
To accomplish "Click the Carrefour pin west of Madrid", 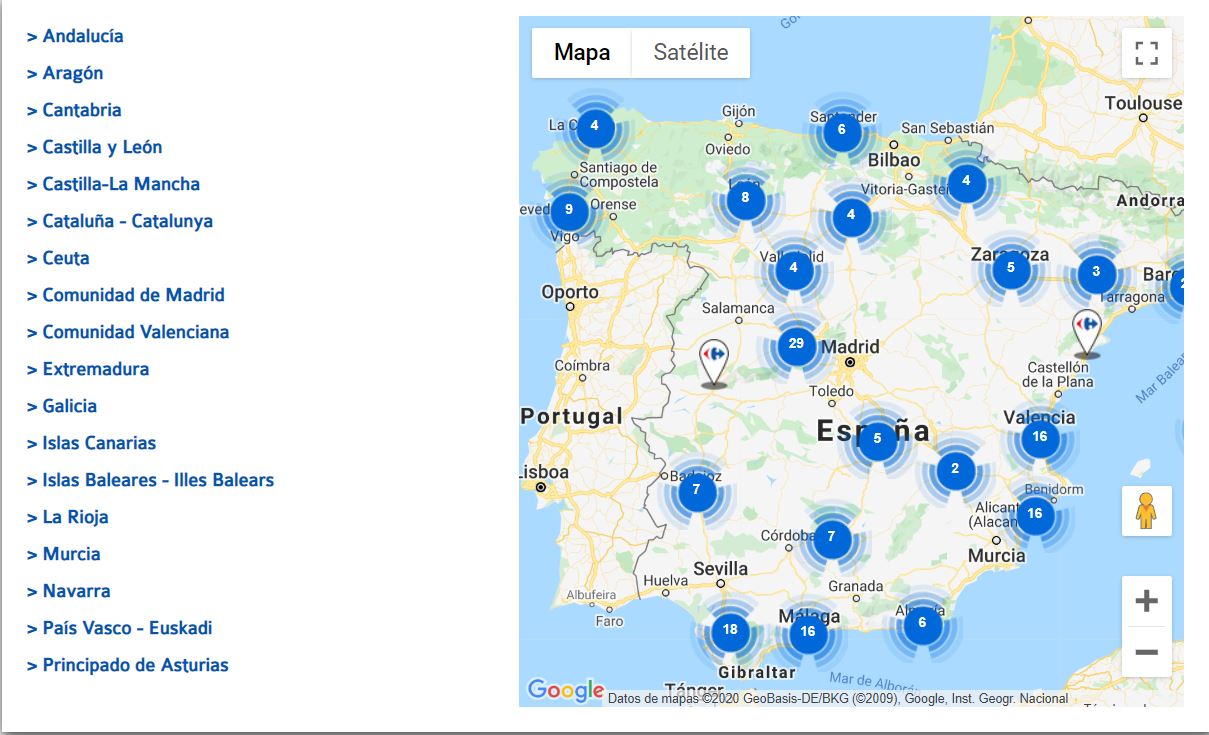I will [x=713, y=361].
